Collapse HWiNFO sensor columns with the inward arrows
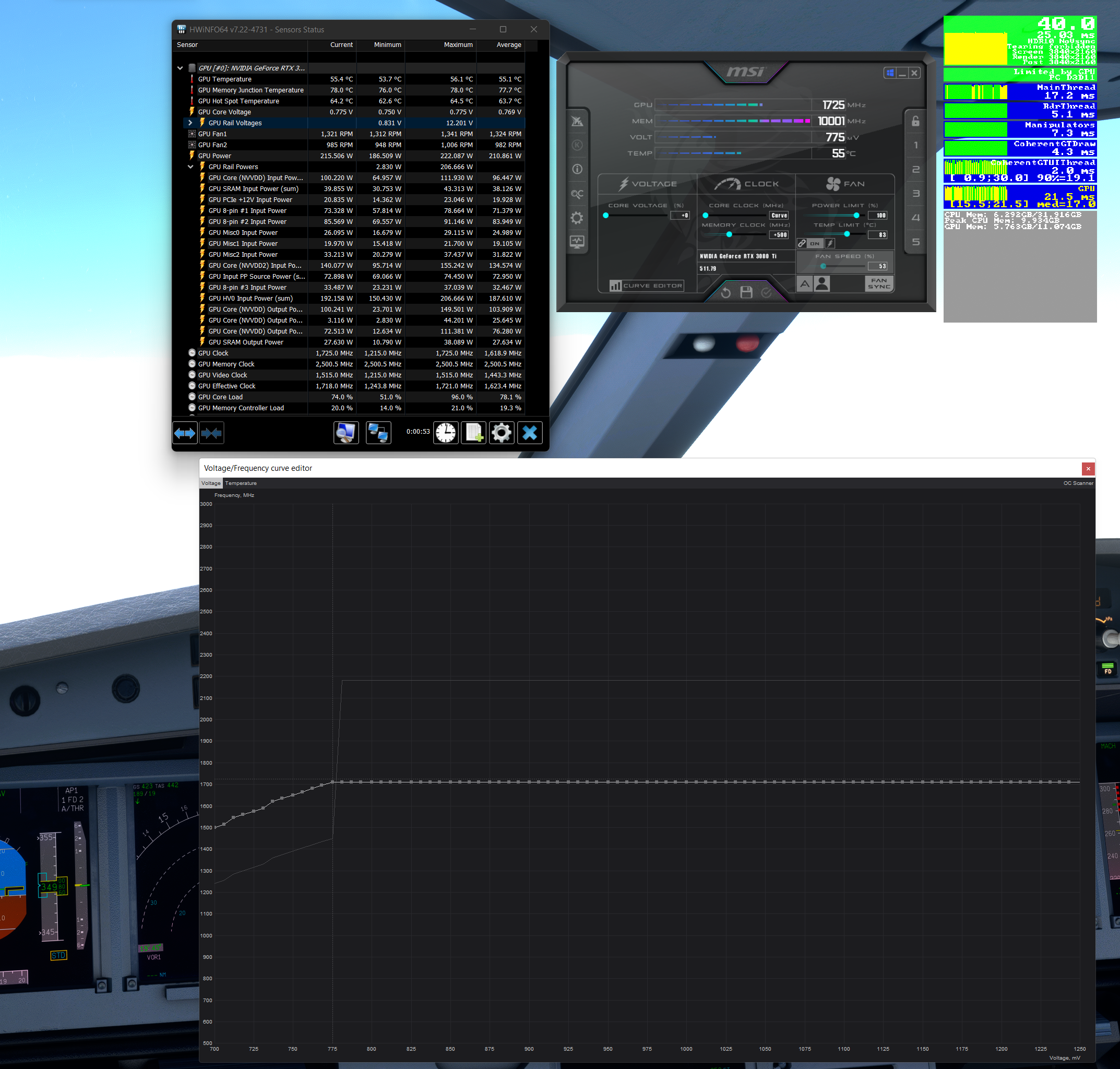Viewport: 1120px width, 1069px height. [x=211, y=433]
